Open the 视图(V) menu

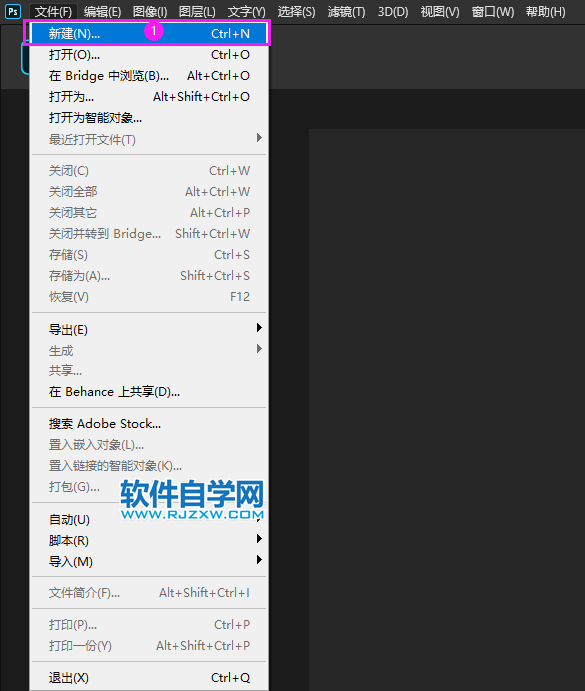(x=440, y=11)
